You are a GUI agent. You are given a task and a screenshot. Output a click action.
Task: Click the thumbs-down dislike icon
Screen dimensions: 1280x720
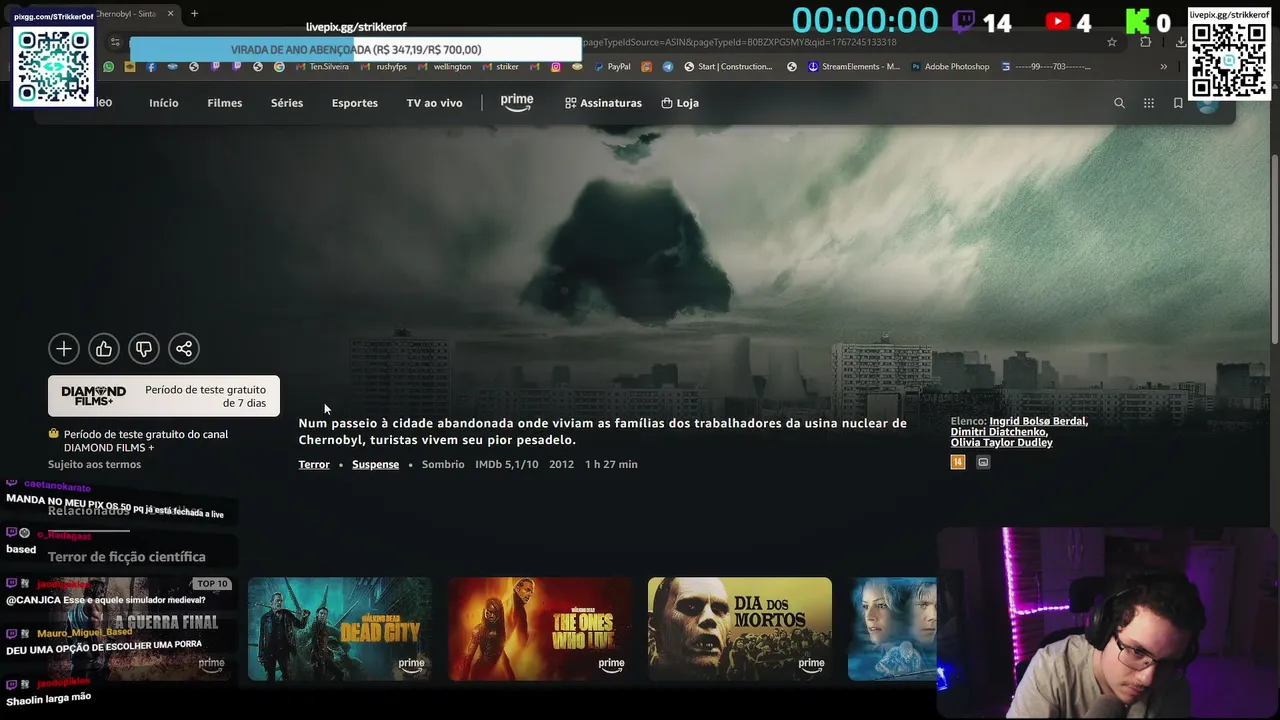(x=144, y=348)
